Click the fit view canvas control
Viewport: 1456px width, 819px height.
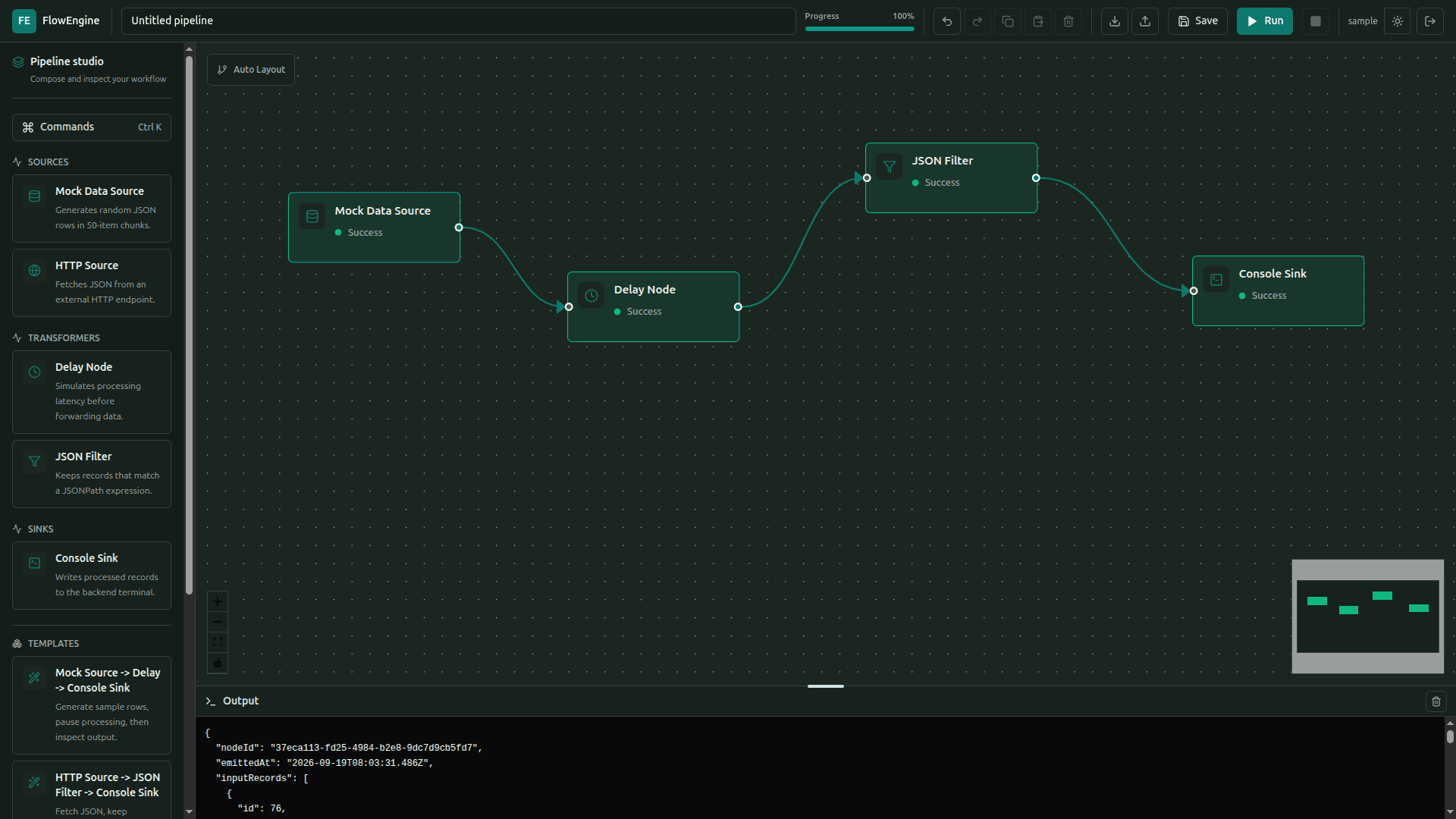218,642
